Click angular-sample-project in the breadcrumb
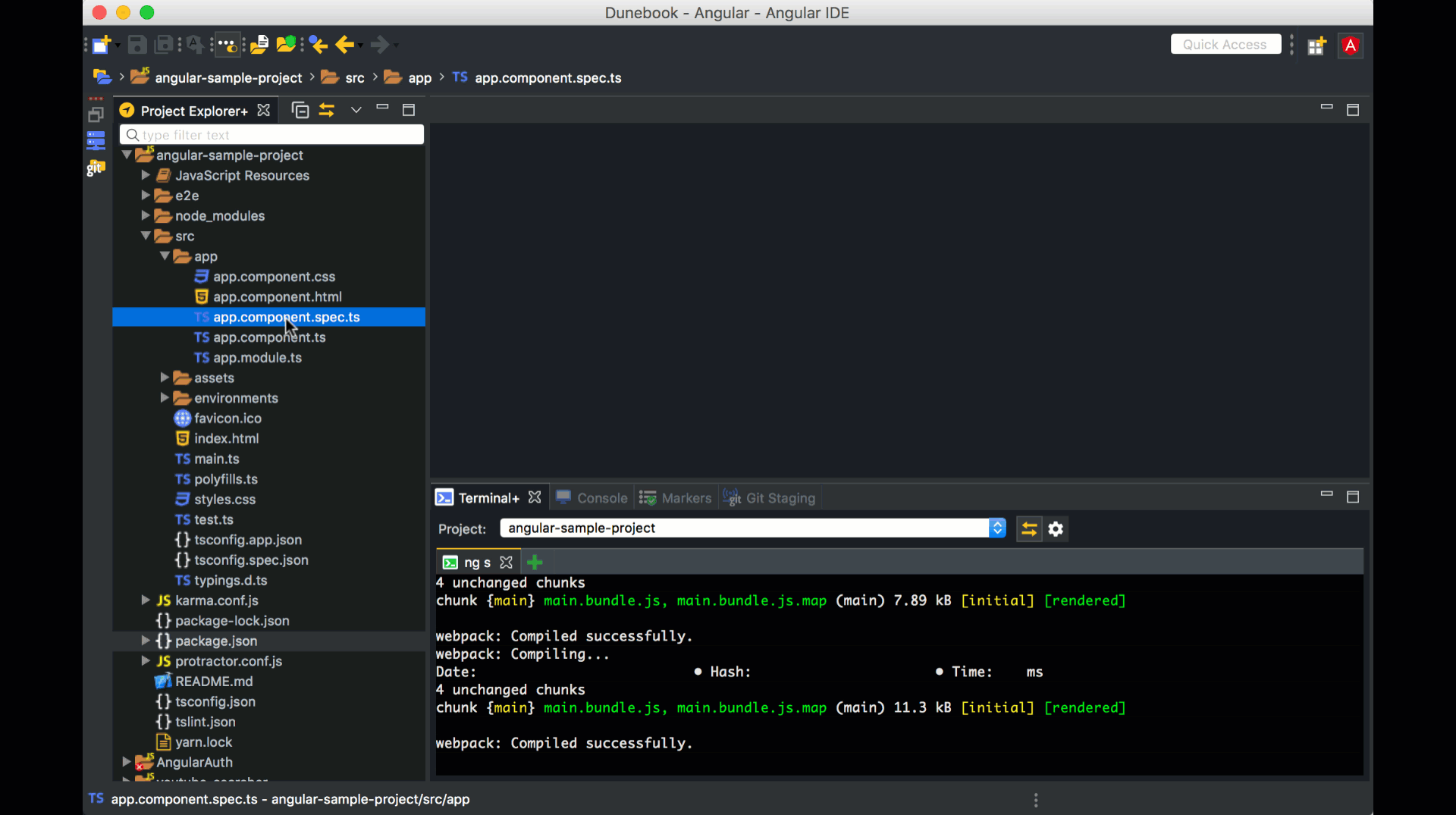The width and height of the screenshot is (1456, 815). (x=228, y=78)
